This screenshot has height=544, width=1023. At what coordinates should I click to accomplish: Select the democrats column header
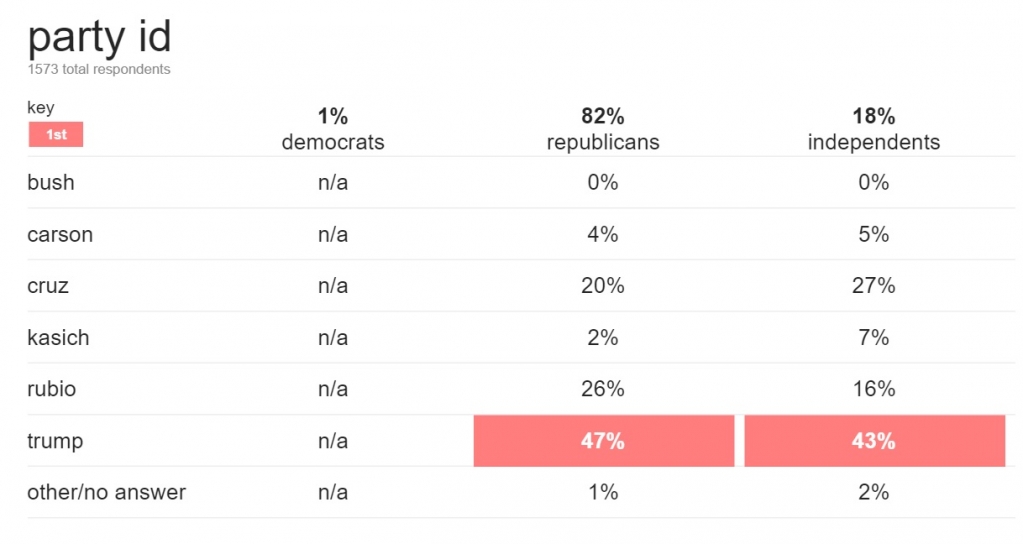pyautogui.click(x=333, y=130)
